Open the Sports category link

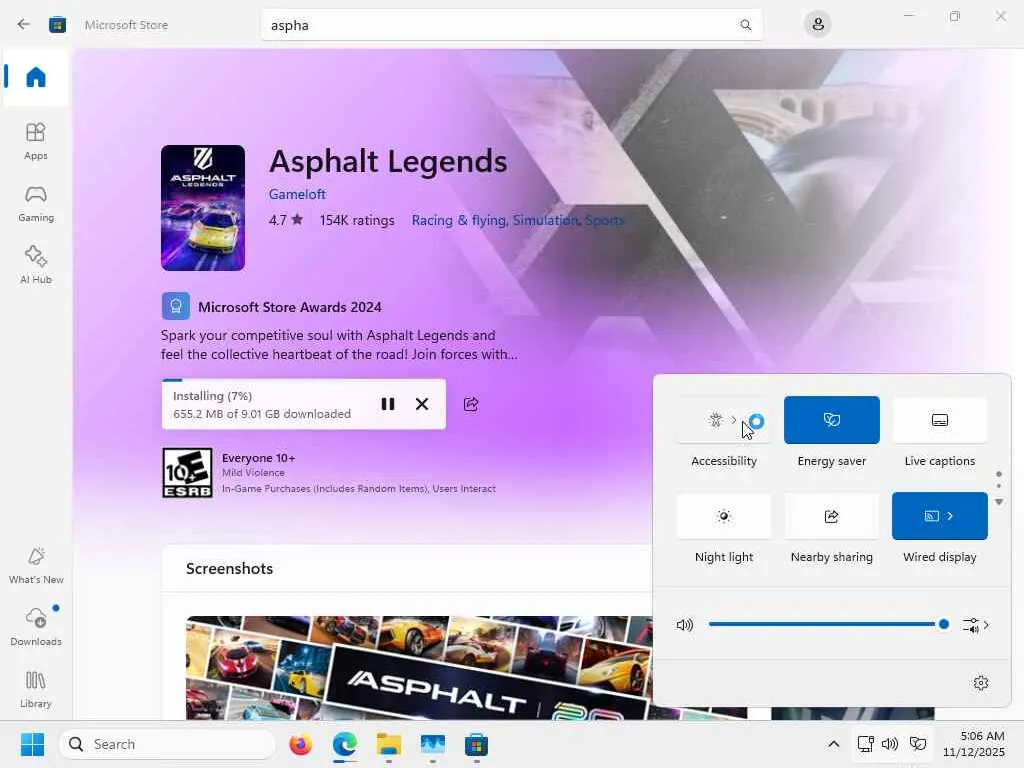click(x=604, y=220)
